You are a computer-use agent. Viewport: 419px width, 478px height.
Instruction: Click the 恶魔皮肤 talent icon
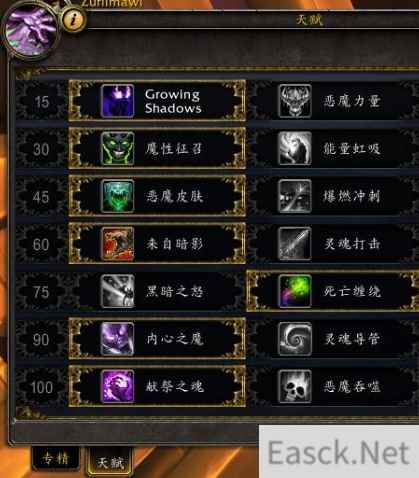118,196
